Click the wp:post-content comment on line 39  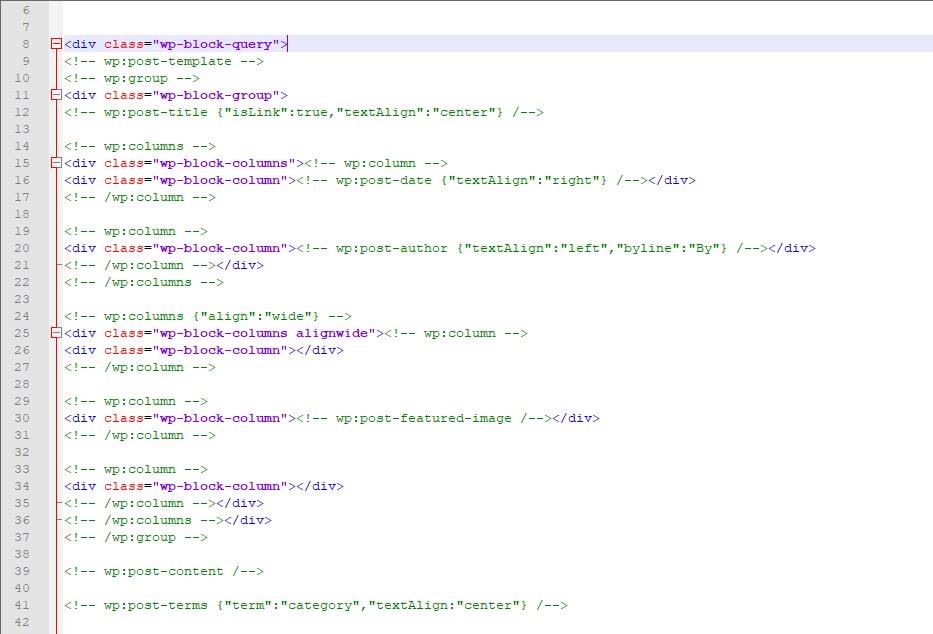coord(164,571)
